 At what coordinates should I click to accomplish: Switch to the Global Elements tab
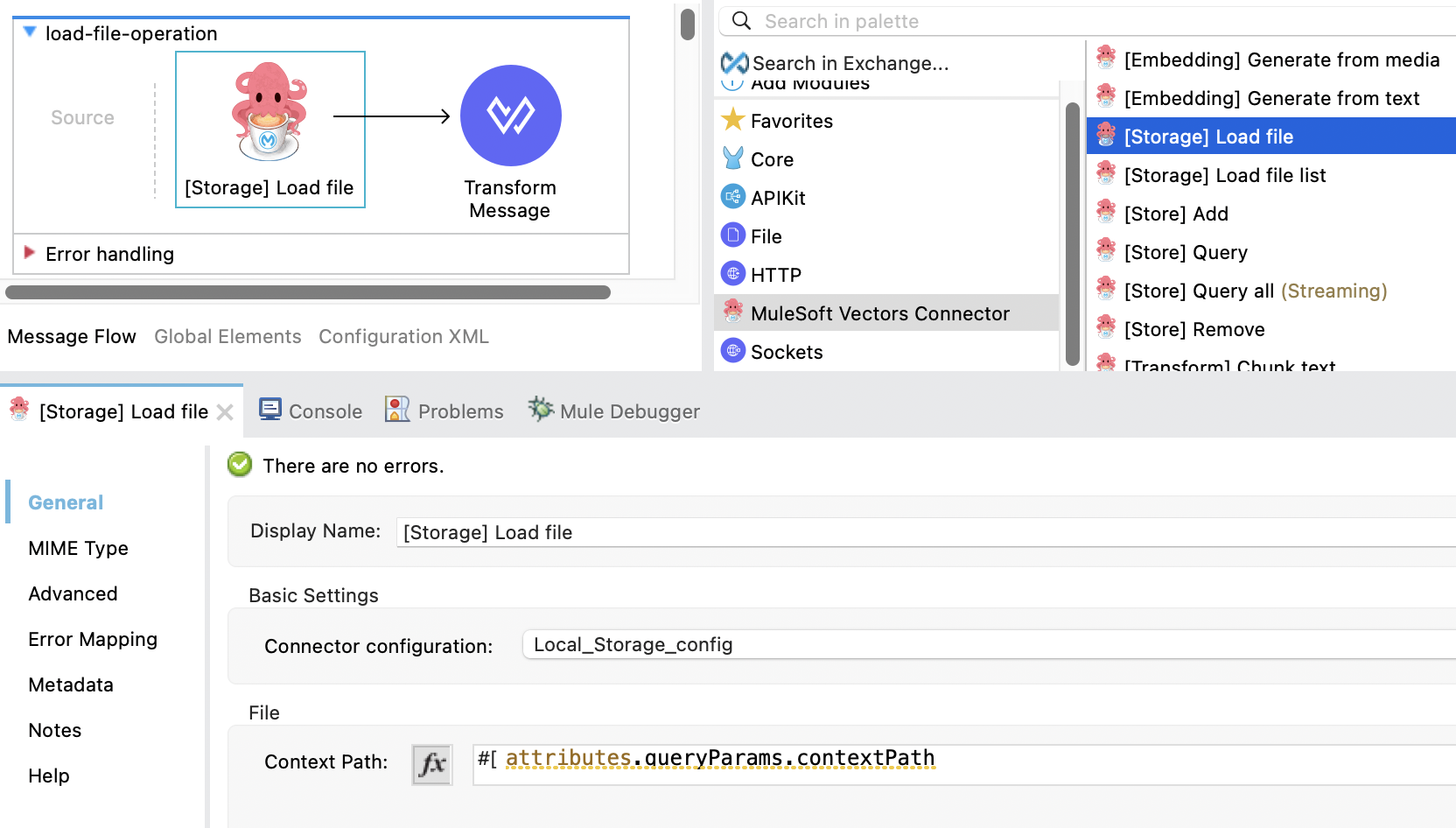point(227,336)
